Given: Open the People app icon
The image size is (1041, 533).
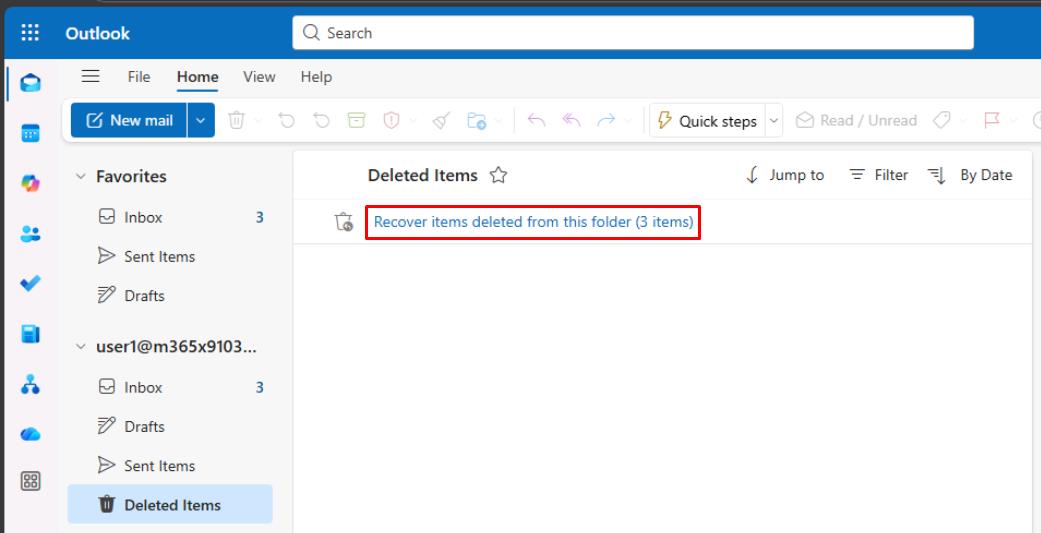Looking at the screenshot, I should point(30,234).
